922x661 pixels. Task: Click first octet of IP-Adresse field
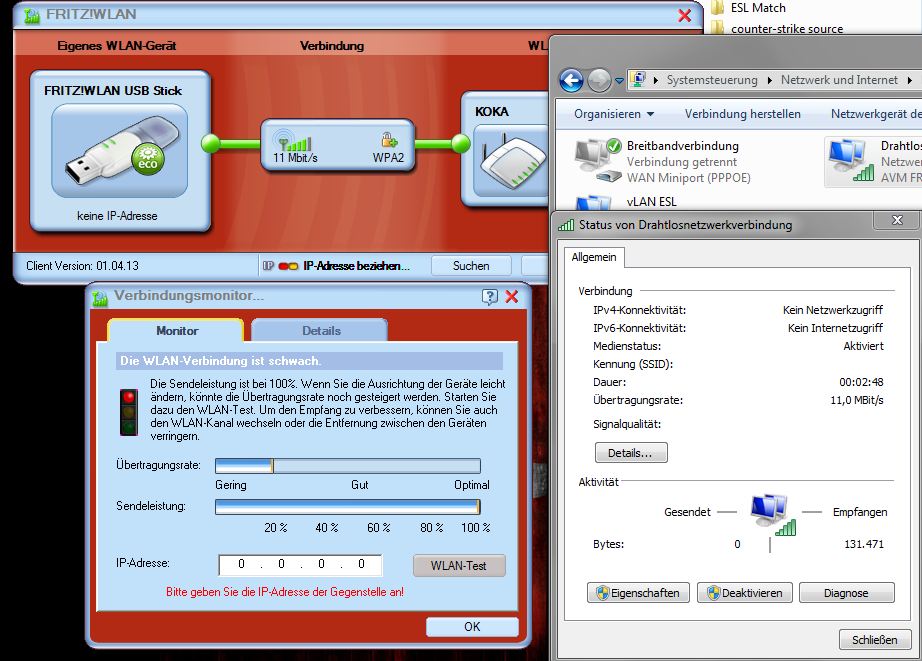click(x=241, y=565)
